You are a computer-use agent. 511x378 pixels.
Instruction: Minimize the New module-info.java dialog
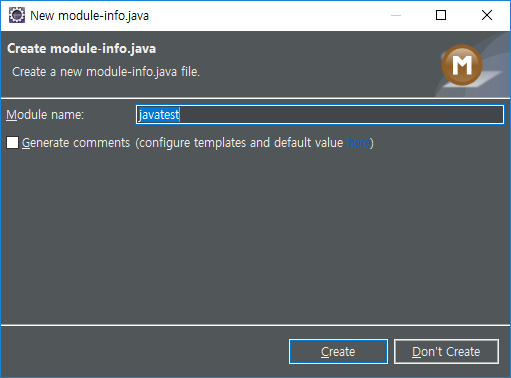(396, 15)
